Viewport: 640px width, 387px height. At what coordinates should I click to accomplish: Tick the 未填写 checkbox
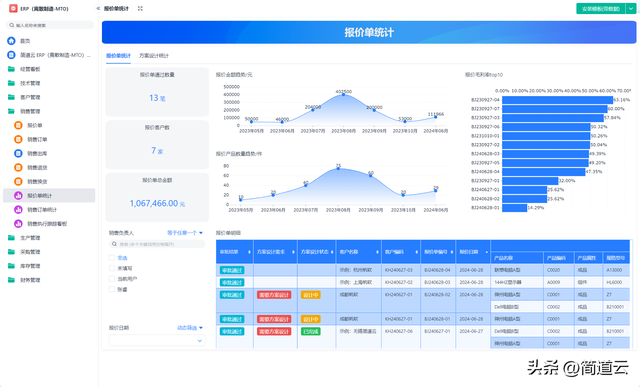[111, 268]
